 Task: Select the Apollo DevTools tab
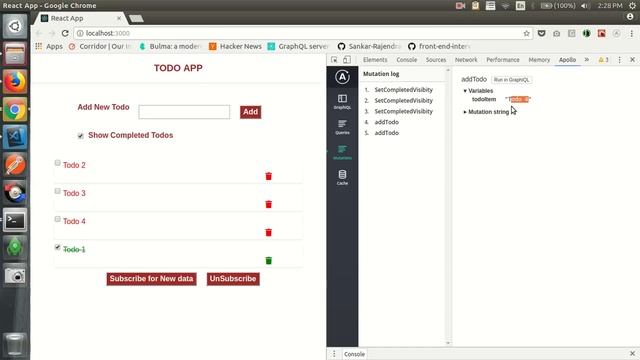click(567, 60)
